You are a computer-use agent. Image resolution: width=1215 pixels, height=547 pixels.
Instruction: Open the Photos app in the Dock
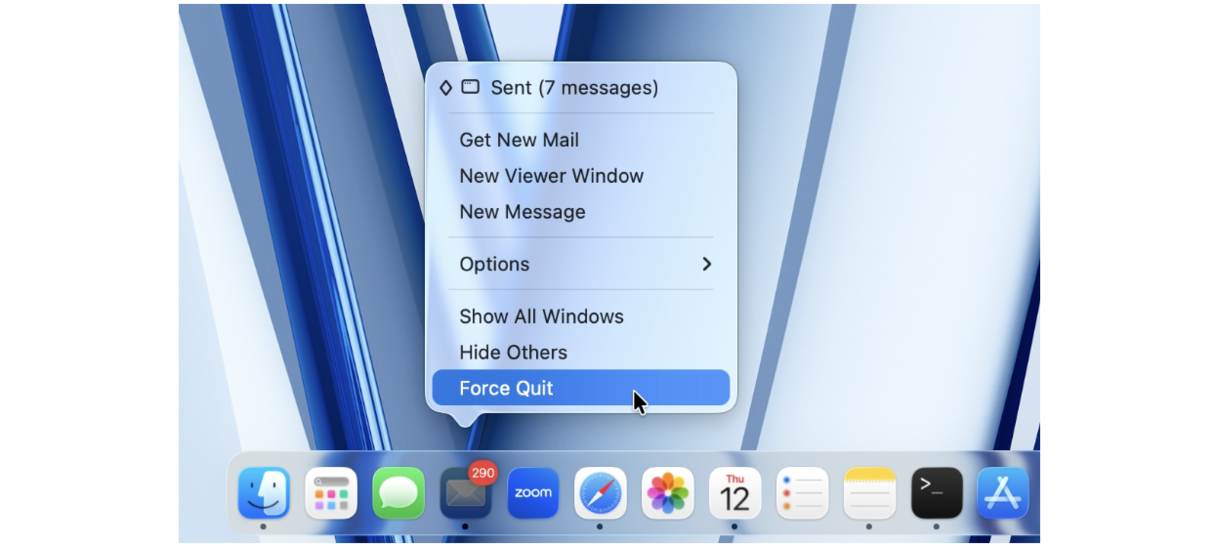(x=668, y=493)
